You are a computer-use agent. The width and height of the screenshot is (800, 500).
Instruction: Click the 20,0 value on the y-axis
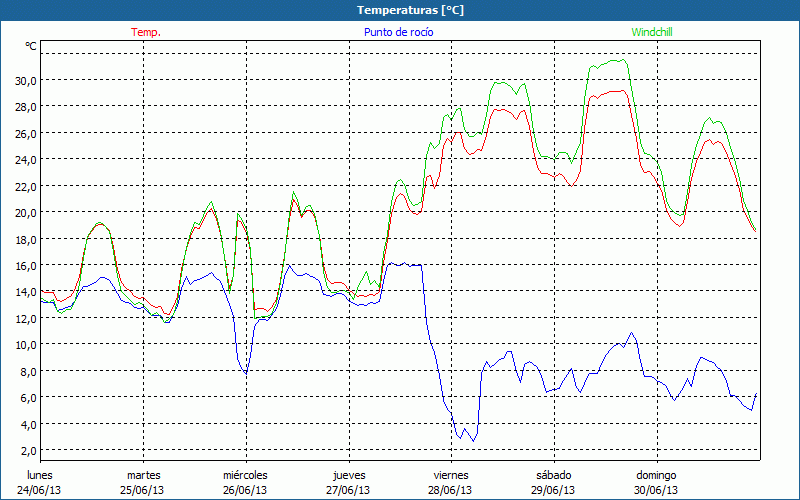pyautogui.click(x=24, y=212)
